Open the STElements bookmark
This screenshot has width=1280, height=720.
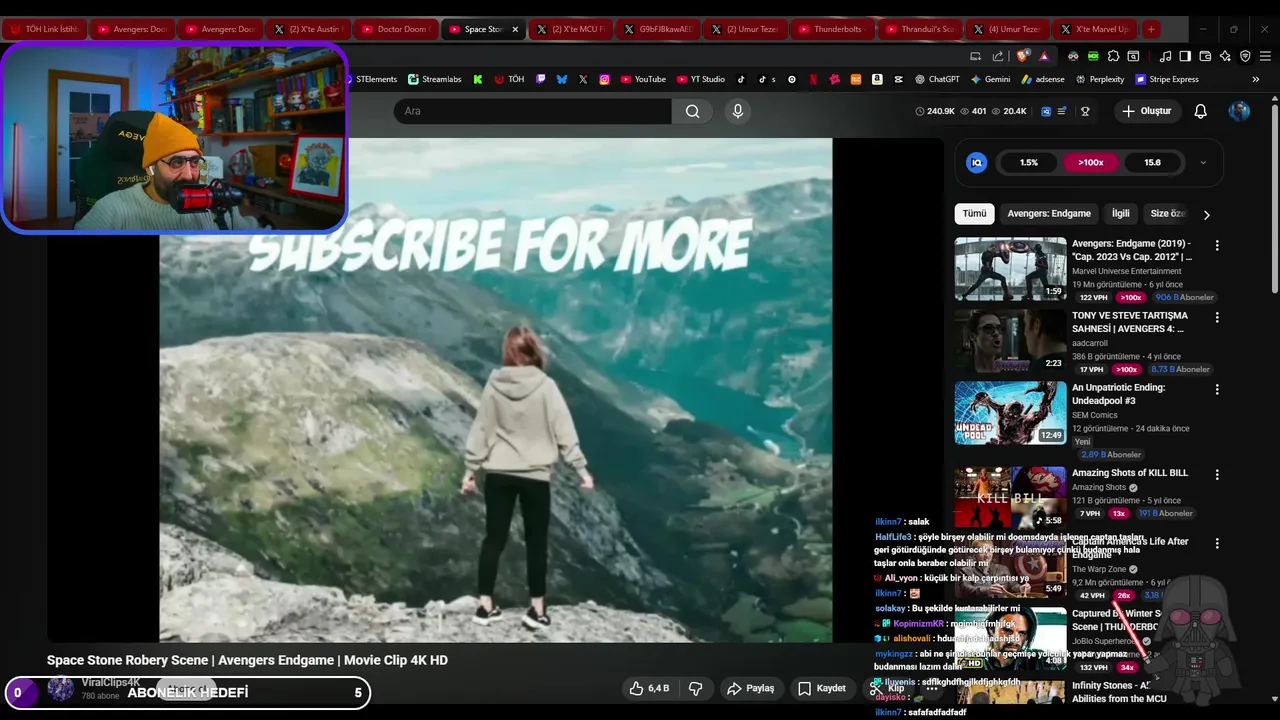[373, 79]
